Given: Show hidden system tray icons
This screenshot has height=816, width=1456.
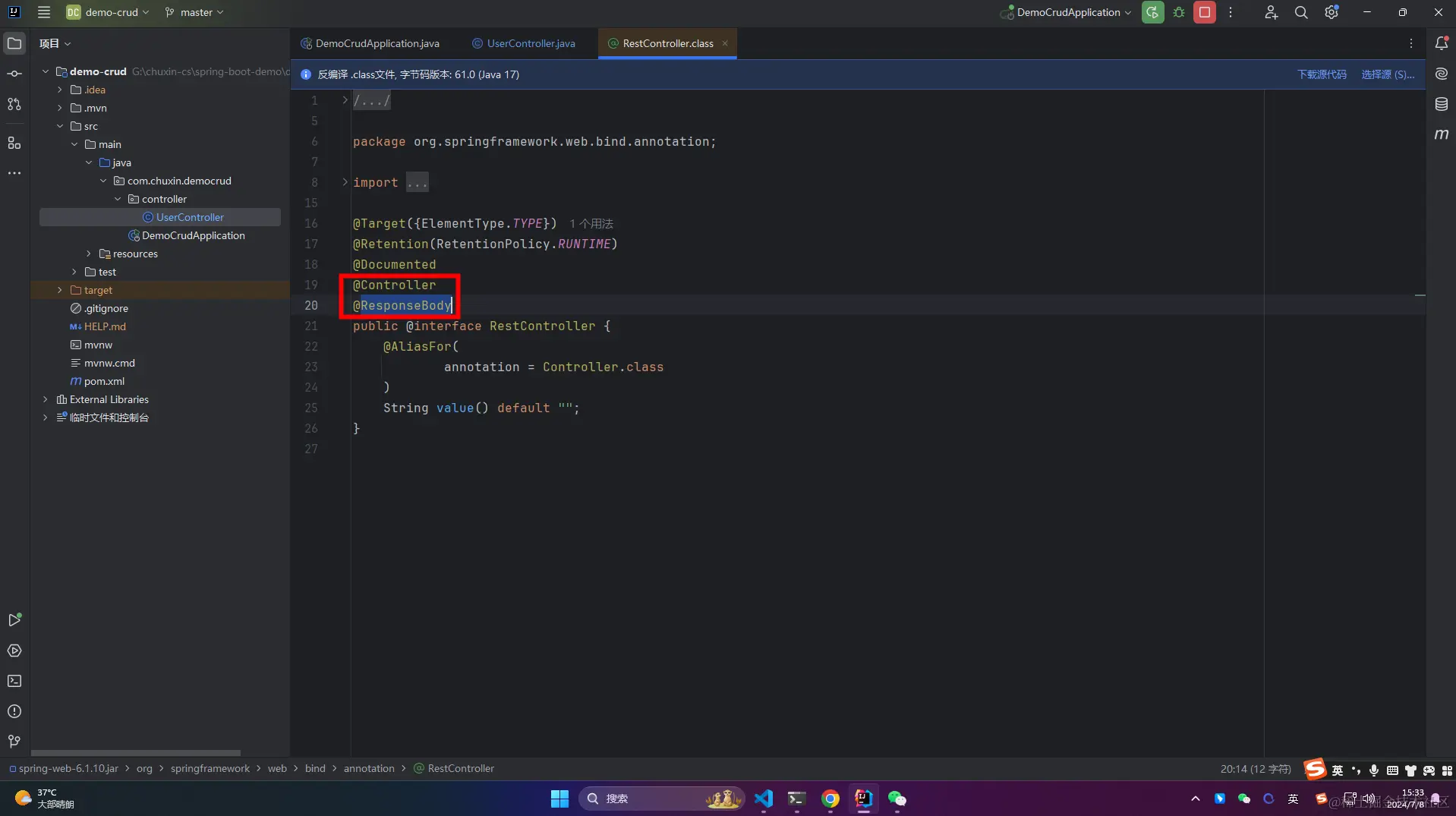Looking at the screenshot, I should pos(1195,799).
